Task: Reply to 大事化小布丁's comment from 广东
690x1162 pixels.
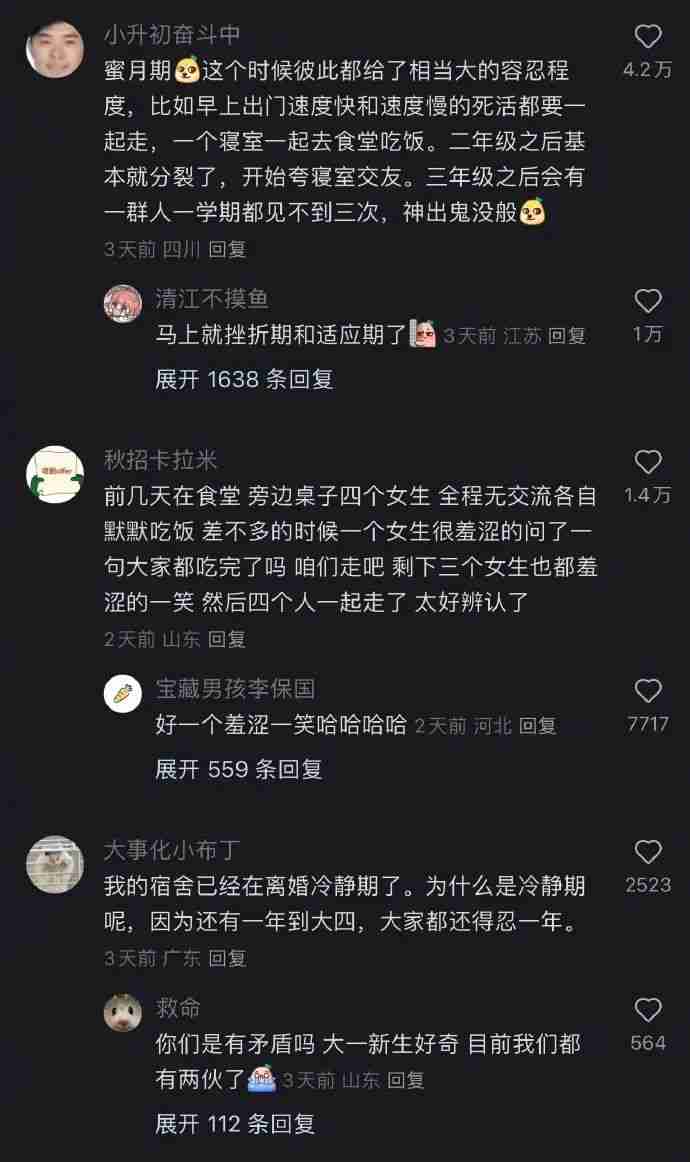Action: [227, 958]
